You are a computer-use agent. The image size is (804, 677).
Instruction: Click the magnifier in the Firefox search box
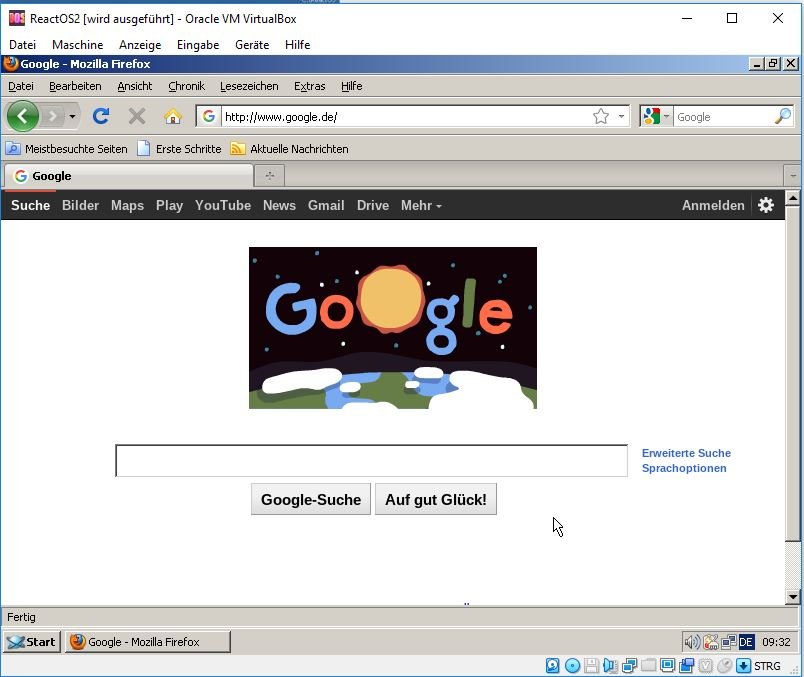pos(782,116)
